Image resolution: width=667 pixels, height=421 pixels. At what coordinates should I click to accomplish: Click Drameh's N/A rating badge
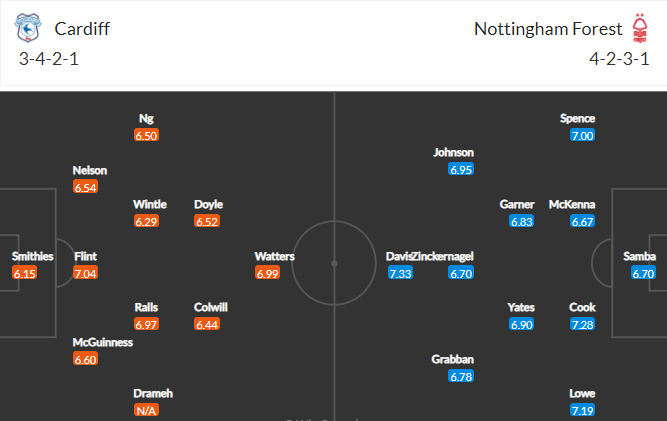146,410
